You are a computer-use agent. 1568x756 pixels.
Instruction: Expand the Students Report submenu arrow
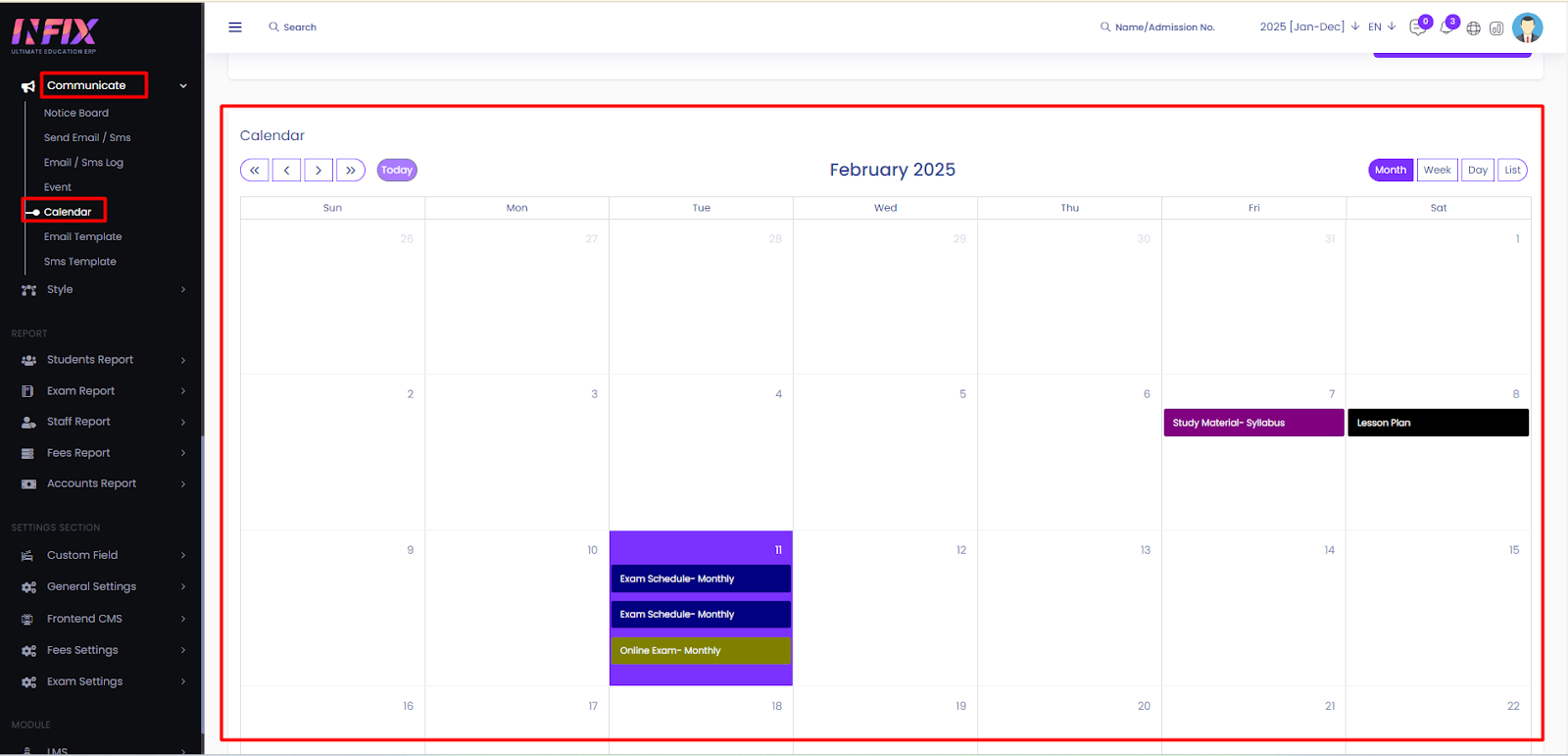point(183,361)
